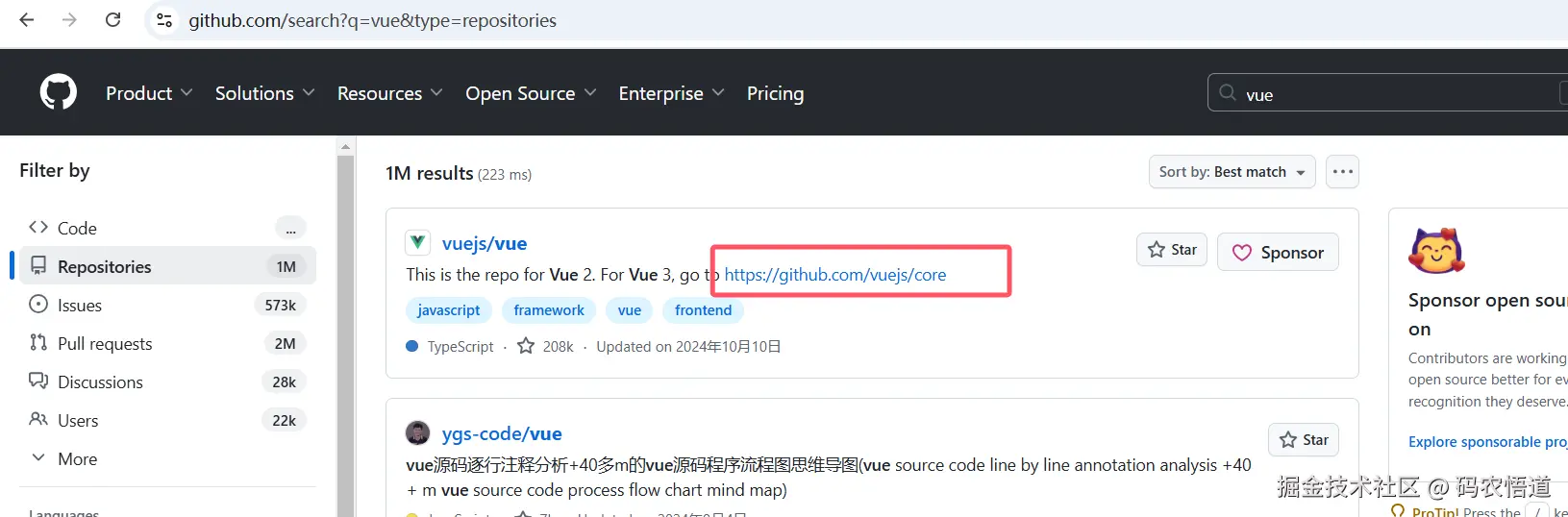The height and width of the screenshot is (517, 1568).
Task: Click the sidebar scrollbar up arrow
Action: pyautogui.click(x=345, y=147)
